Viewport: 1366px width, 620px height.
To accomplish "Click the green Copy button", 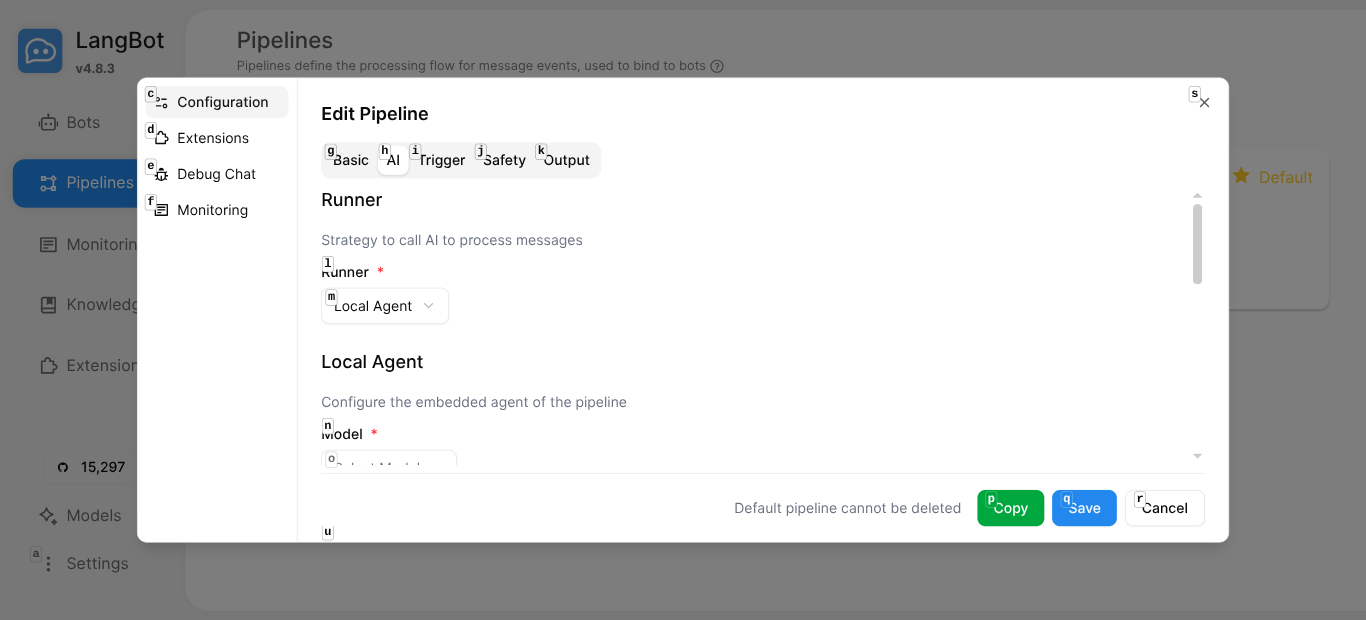I will [x=1010, y=508].
